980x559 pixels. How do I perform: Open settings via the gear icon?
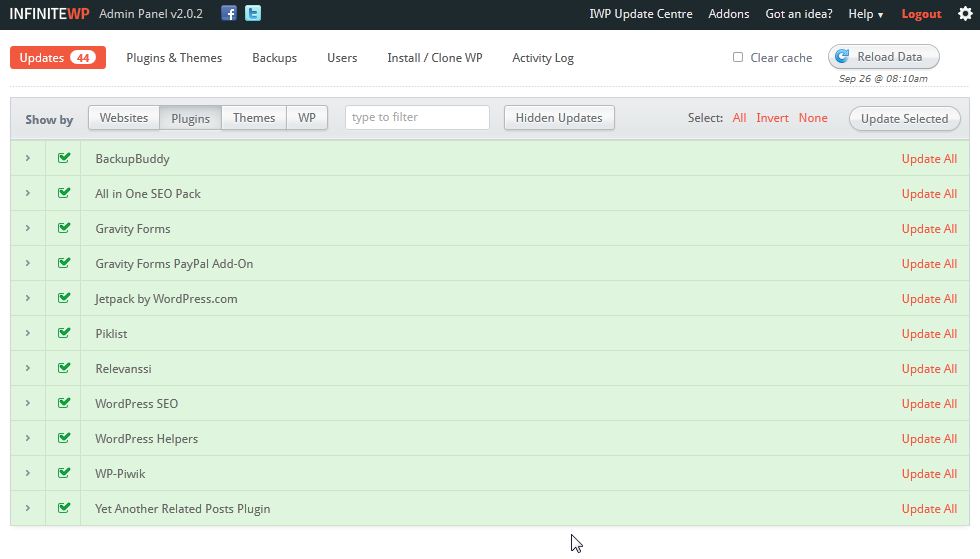point(965,14)
